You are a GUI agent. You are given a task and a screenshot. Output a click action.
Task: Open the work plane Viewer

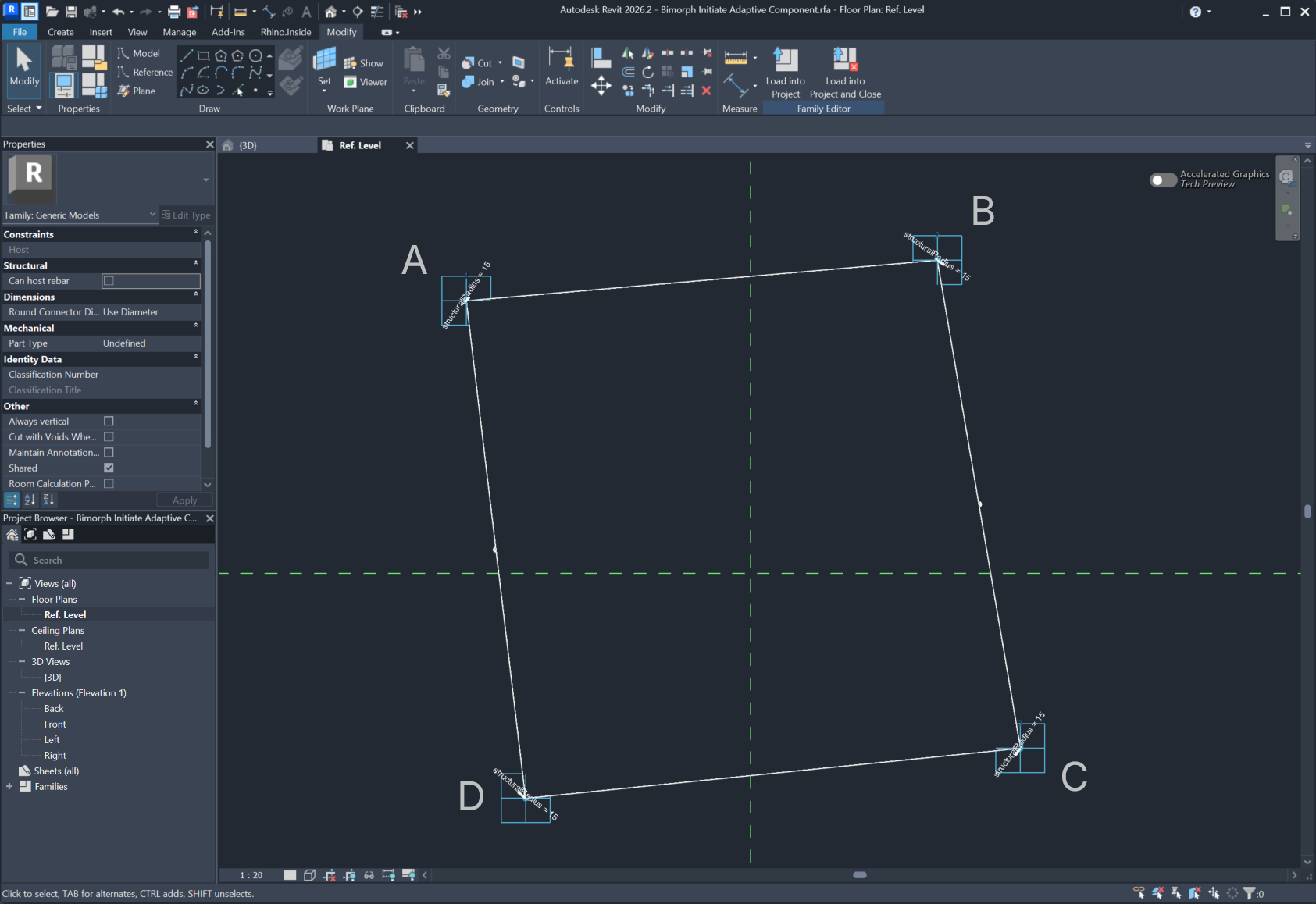366,82
